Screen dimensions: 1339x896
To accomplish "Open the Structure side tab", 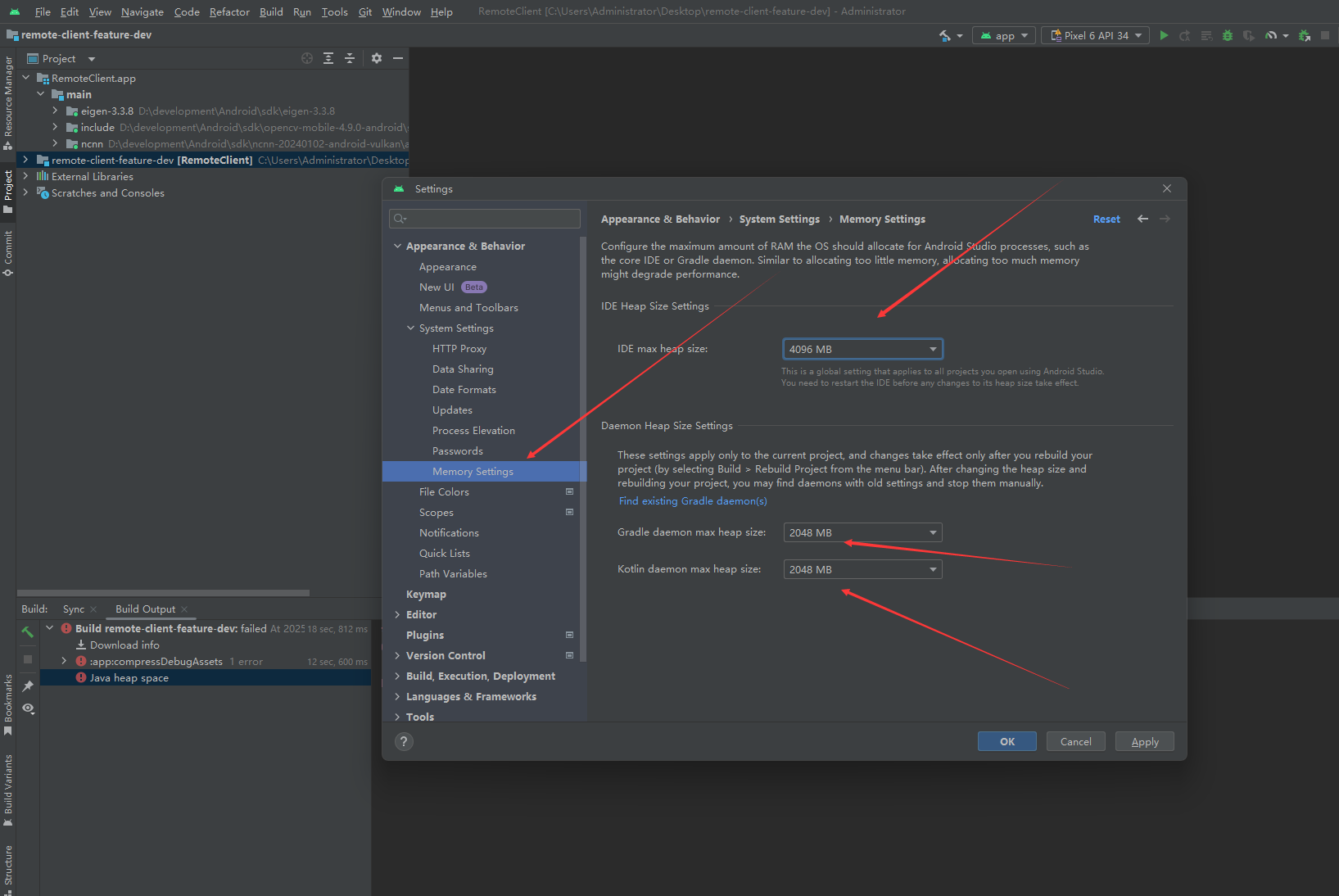I will click(8, 869).
